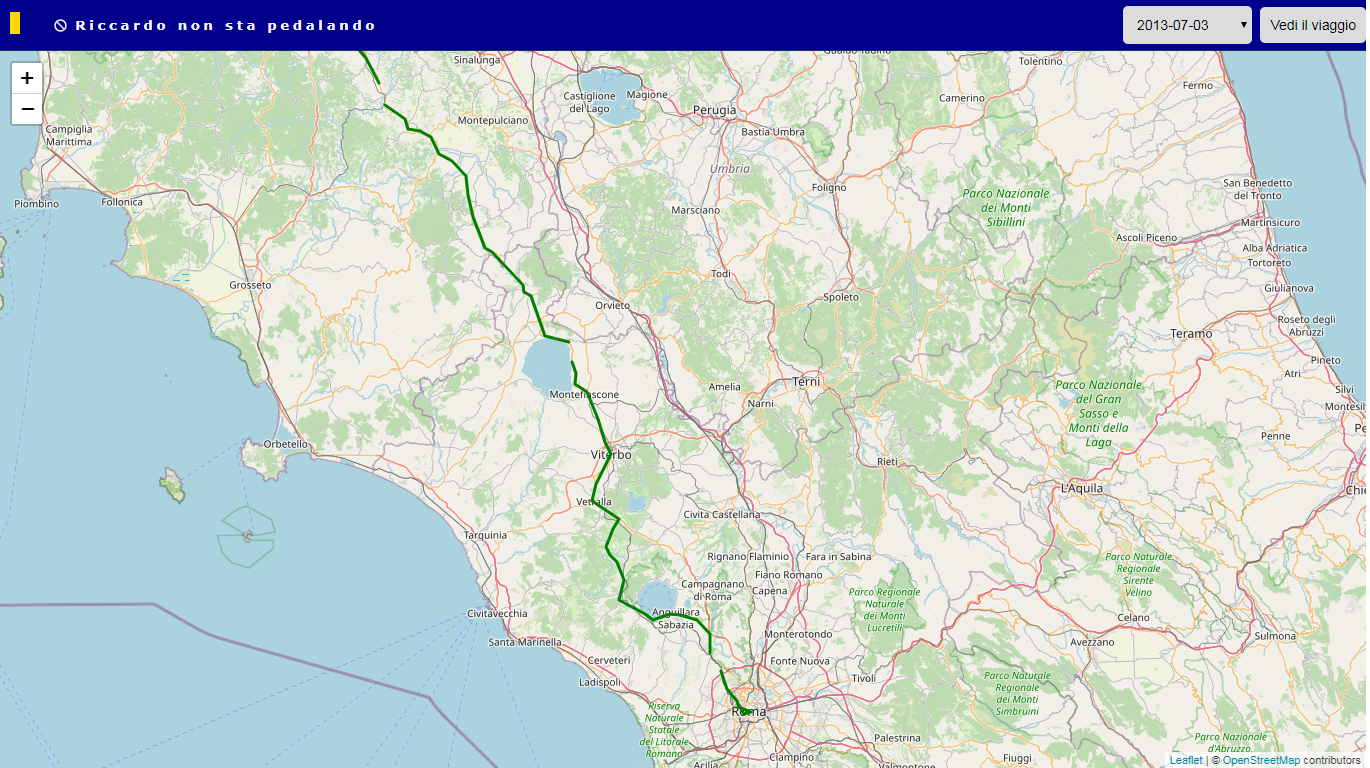Click the route endpoint marker at Roma

746,711
